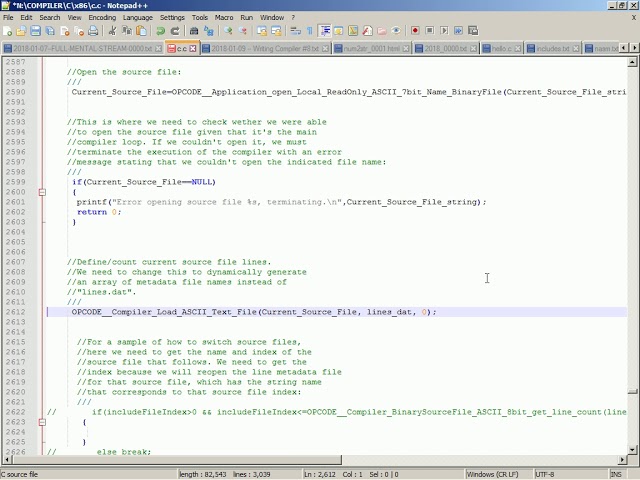Open Replace dialog via Replace icon

tap(209, 31)
